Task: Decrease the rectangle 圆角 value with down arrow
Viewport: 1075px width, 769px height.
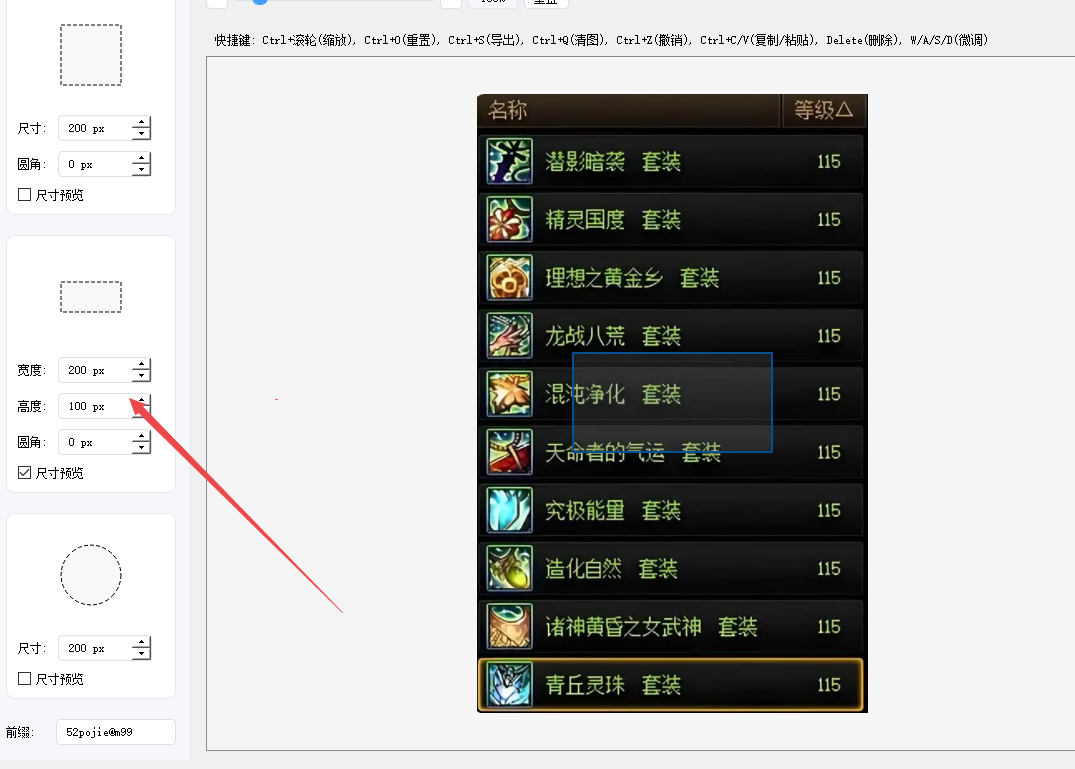Action: [x=141, y=448]
